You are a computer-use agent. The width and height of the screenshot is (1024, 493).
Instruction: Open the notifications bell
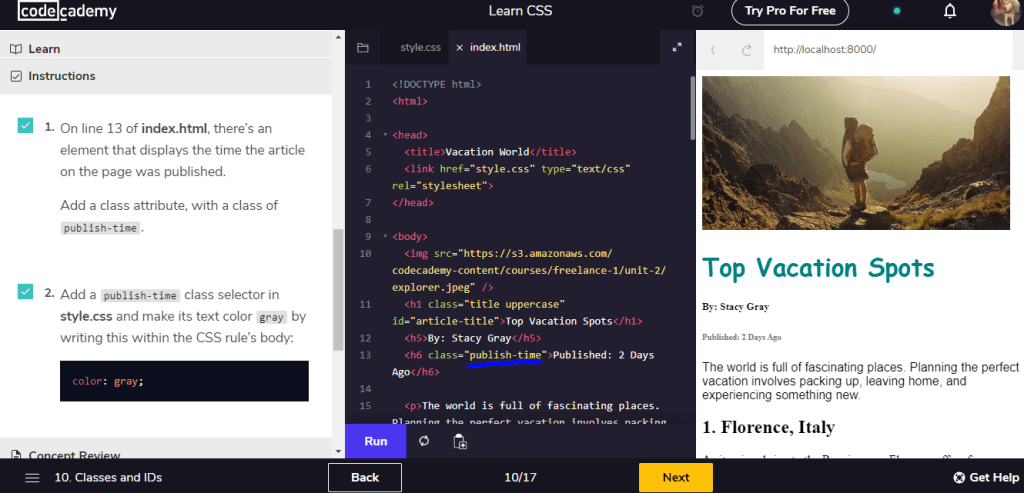[950, 11]
